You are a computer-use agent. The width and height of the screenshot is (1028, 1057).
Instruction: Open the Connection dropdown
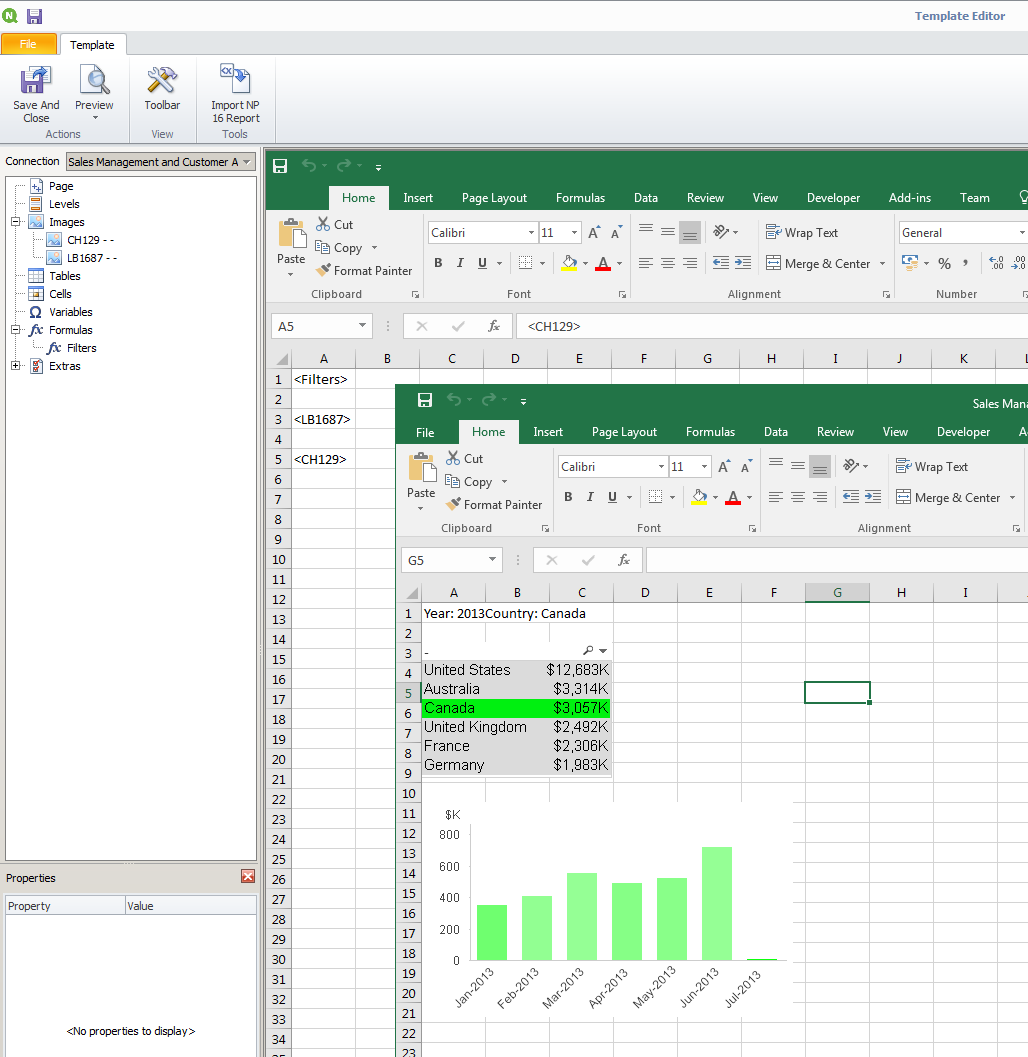247,161
